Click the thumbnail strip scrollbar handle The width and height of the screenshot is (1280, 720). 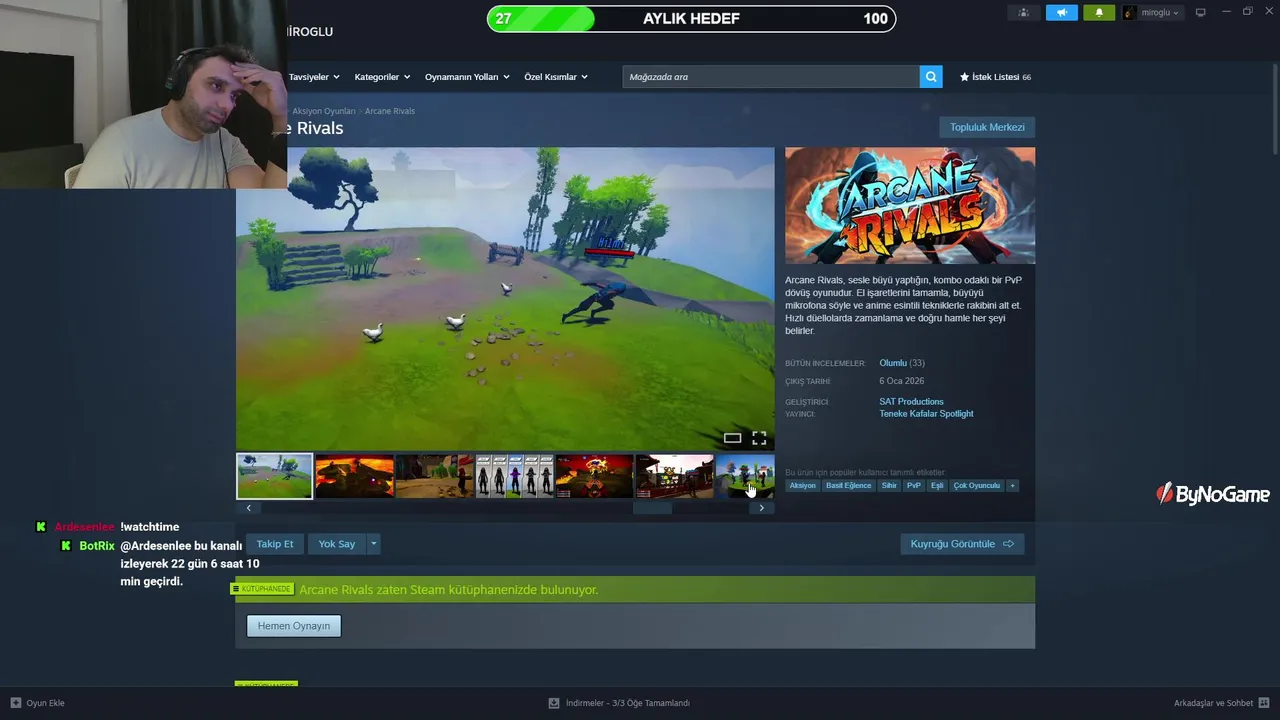tap(653, 508)
